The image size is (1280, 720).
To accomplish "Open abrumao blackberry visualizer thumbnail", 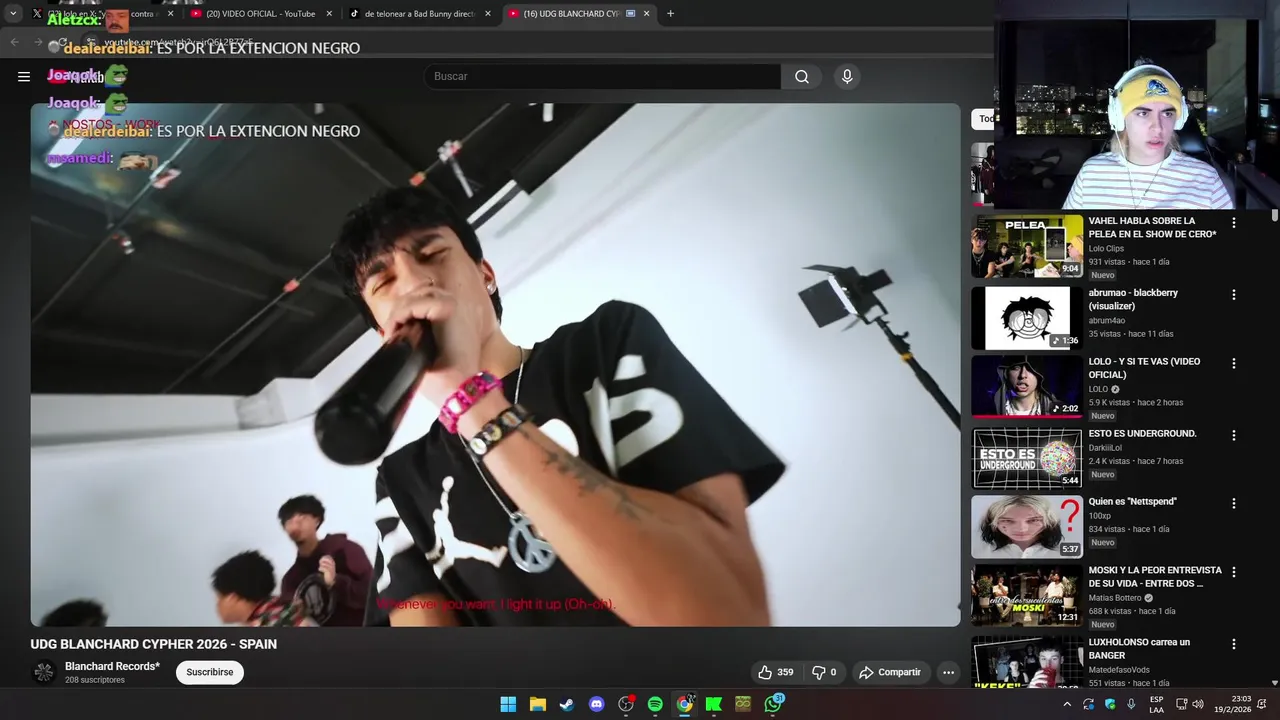I will [1027, 318].
